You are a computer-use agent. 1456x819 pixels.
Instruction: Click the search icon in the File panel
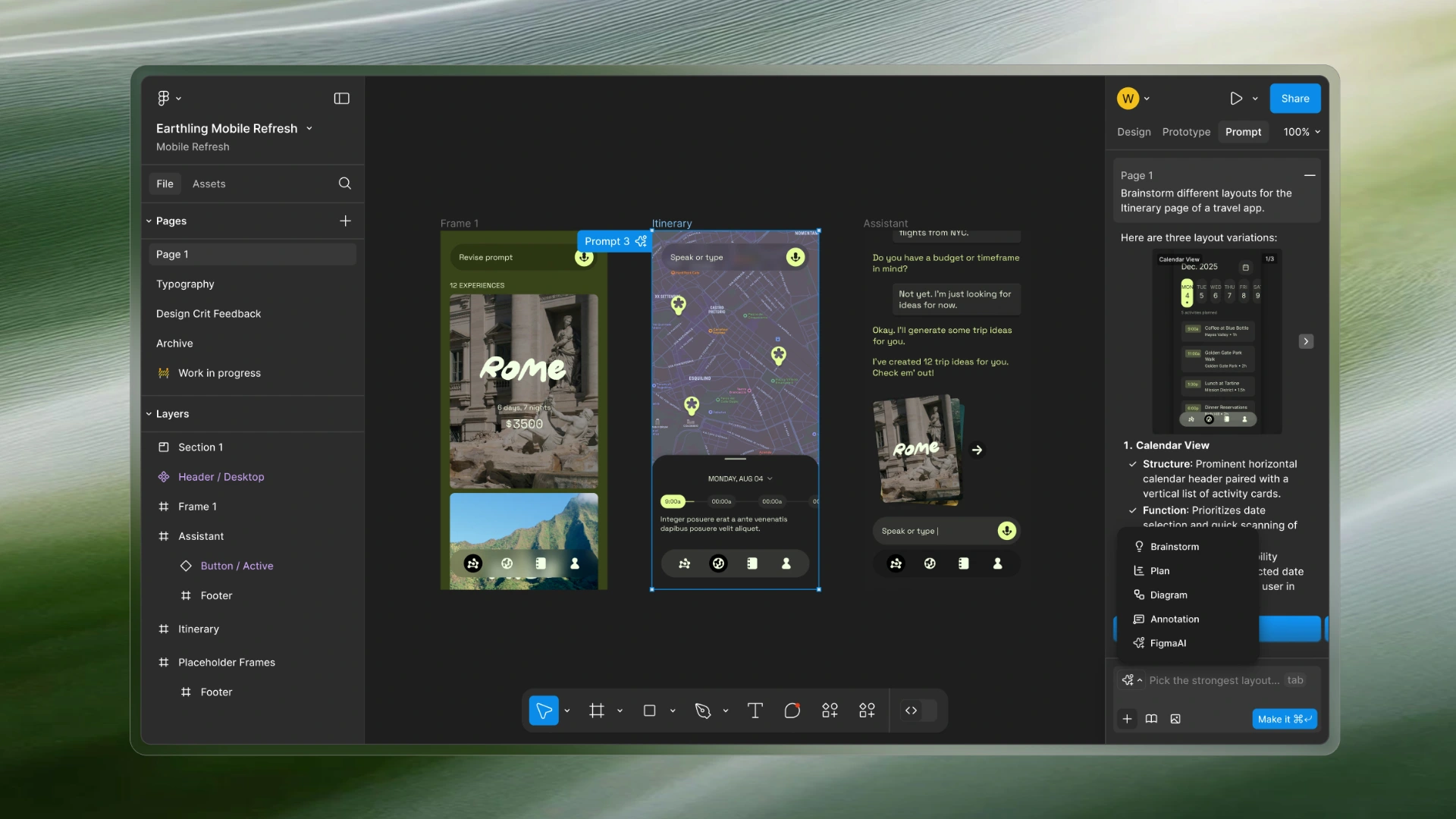click(x=345, y=184)
